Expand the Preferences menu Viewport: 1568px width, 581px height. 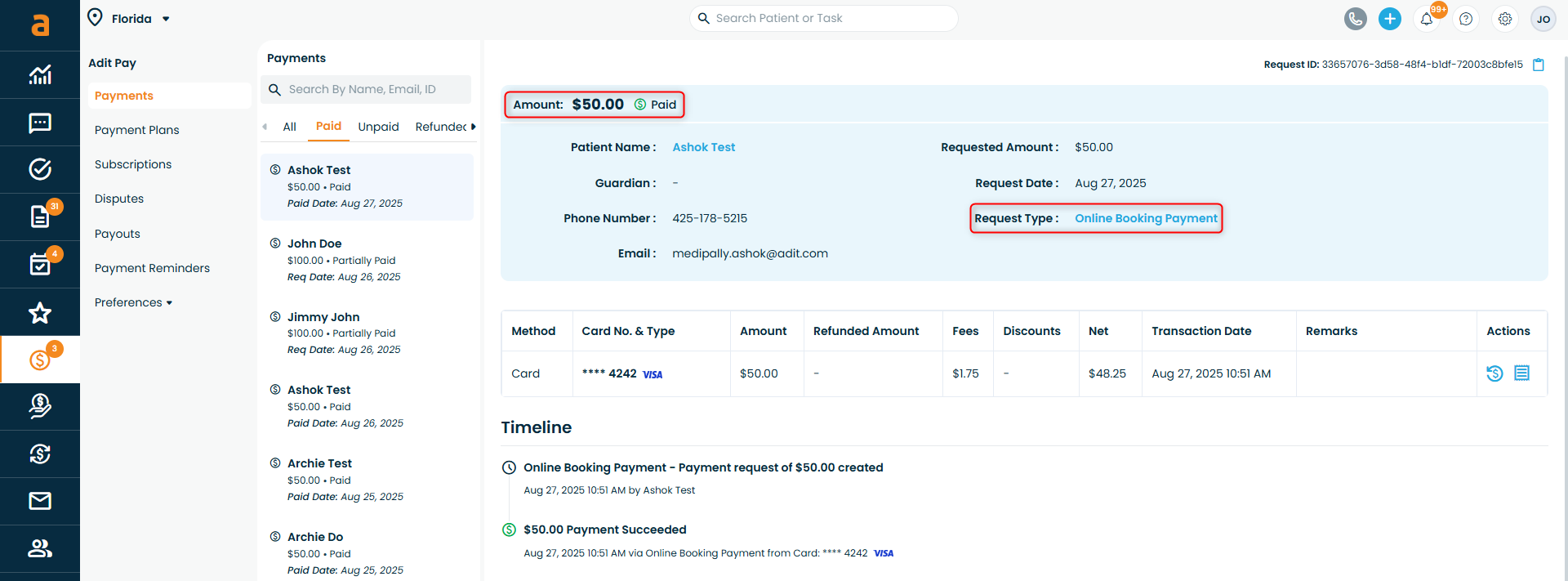click(133, 302)
